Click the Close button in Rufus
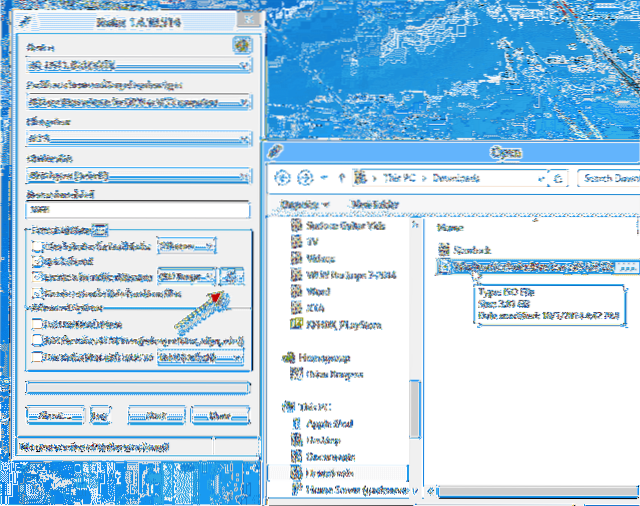 [x=220, y=414]
